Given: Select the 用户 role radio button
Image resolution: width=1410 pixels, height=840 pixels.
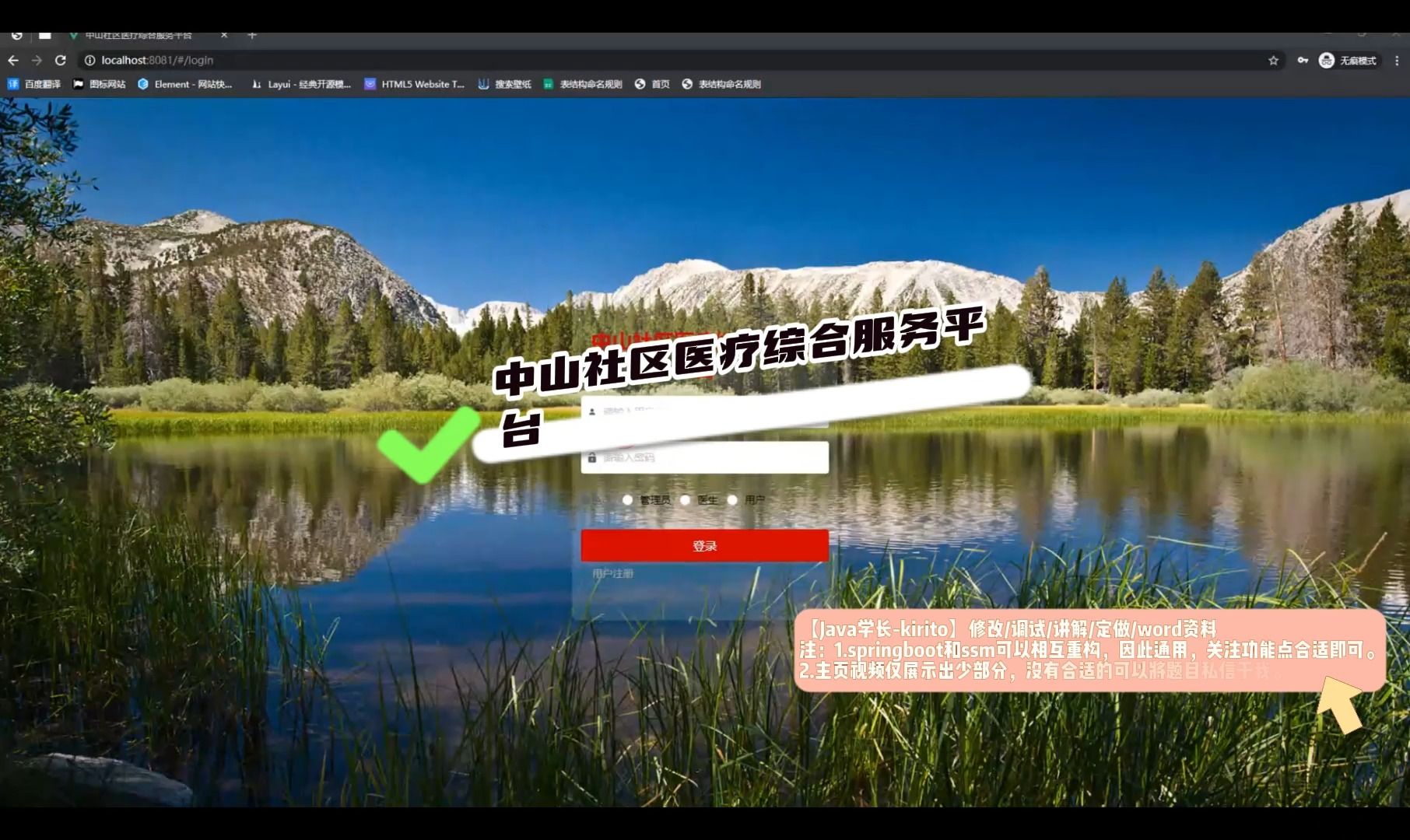Looking at the screenshot, I should [731, 500].
